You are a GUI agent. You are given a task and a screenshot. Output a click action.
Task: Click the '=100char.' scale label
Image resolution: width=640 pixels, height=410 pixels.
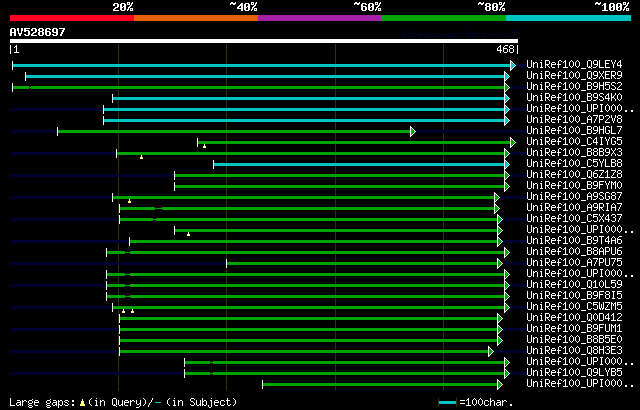pyautogui.click(x=486, y=403)
